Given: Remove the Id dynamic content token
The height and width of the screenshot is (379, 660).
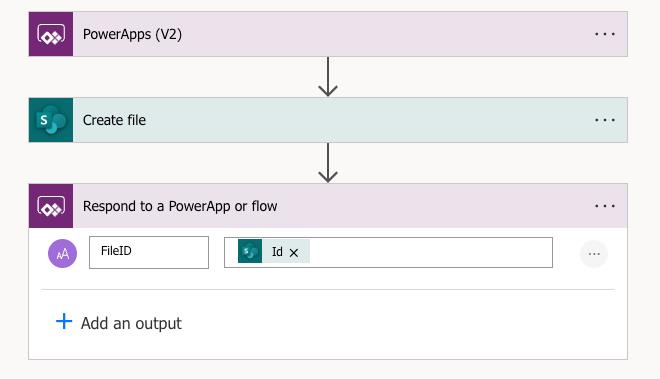Looking at the screenshot, I should [x=294, y=253].
